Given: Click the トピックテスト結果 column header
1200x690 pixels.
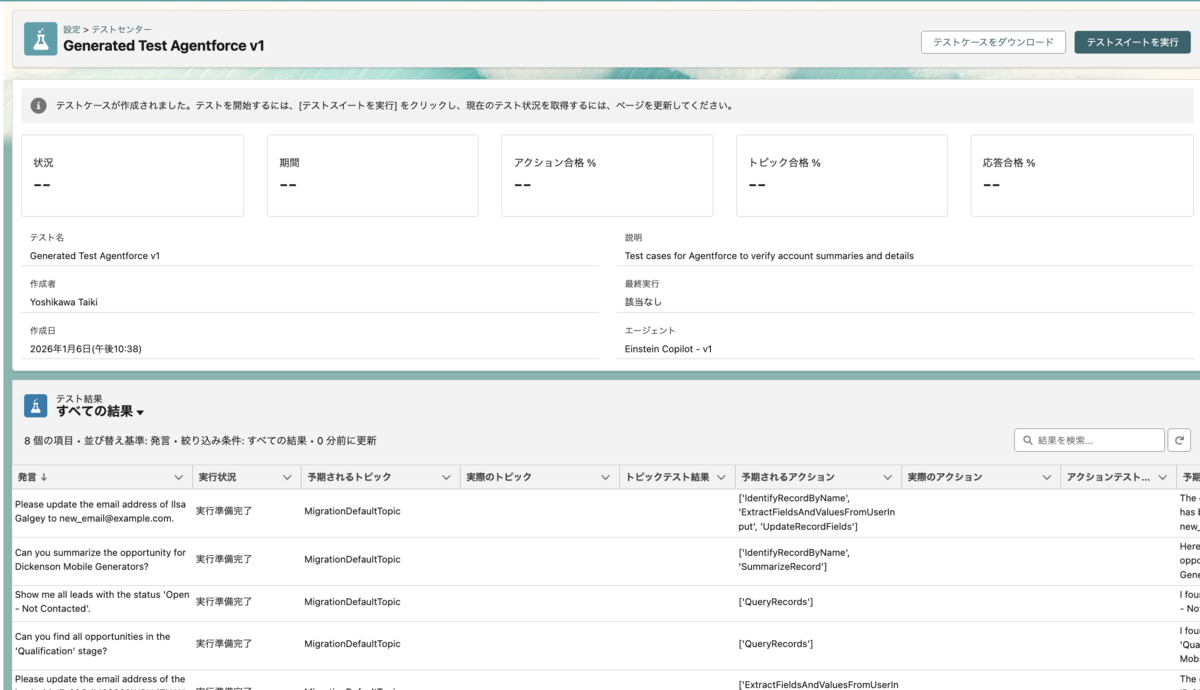Looking at the screenshot, I should click(x=677, y=477).
